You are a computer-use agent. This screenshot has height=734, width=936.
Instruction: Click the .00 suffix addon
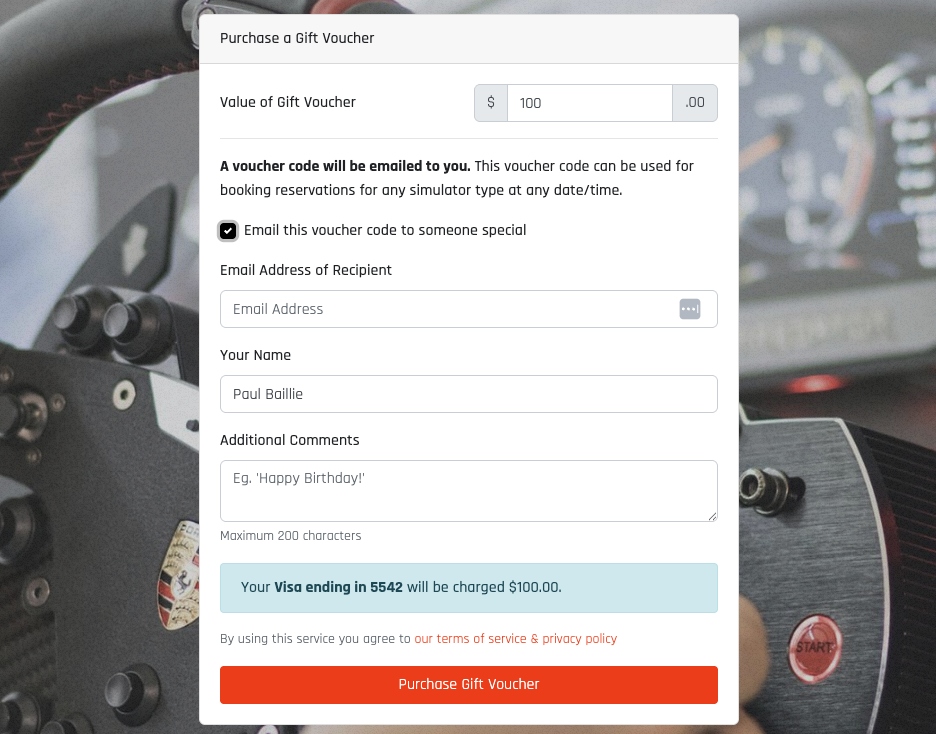click(x=695, y=103)
